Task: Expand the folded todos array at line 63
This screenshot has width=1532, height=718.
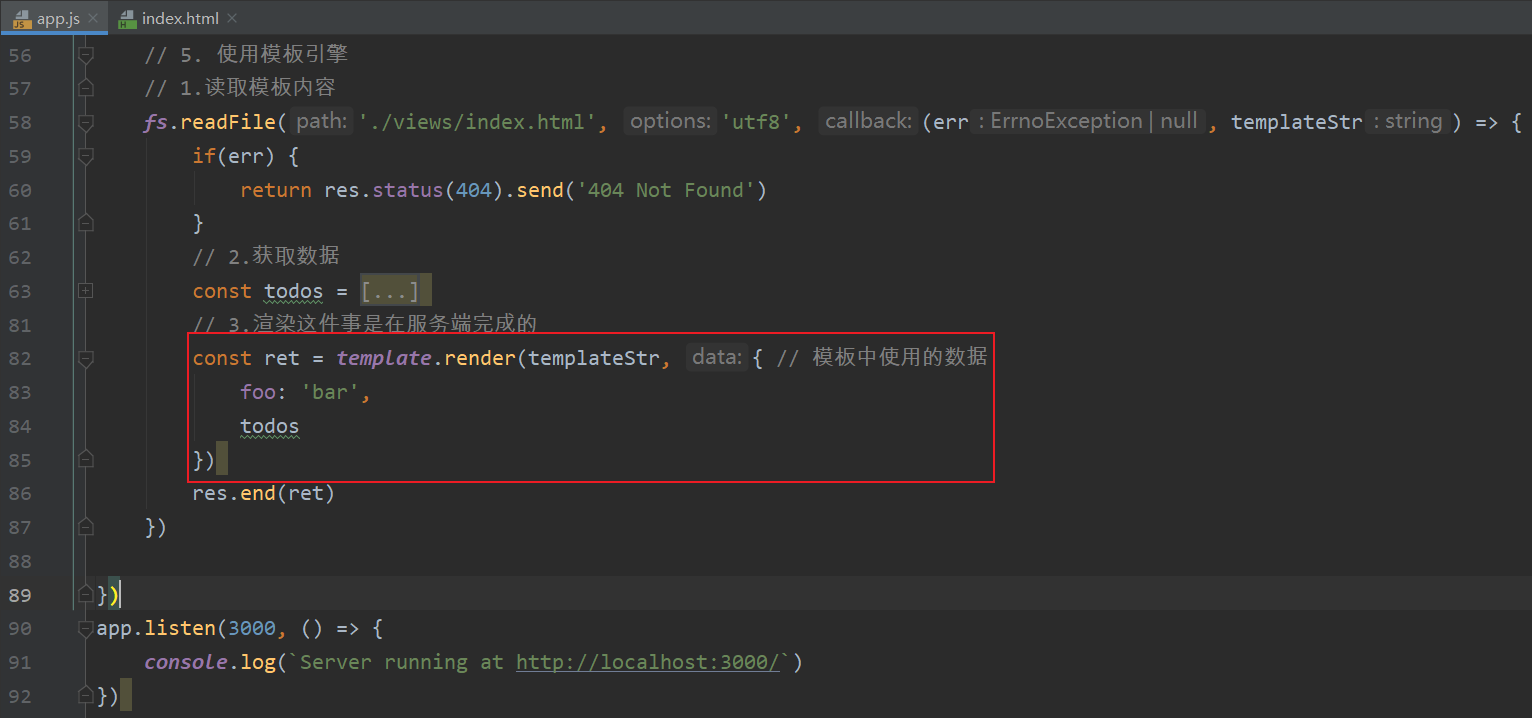Action: 86,291
